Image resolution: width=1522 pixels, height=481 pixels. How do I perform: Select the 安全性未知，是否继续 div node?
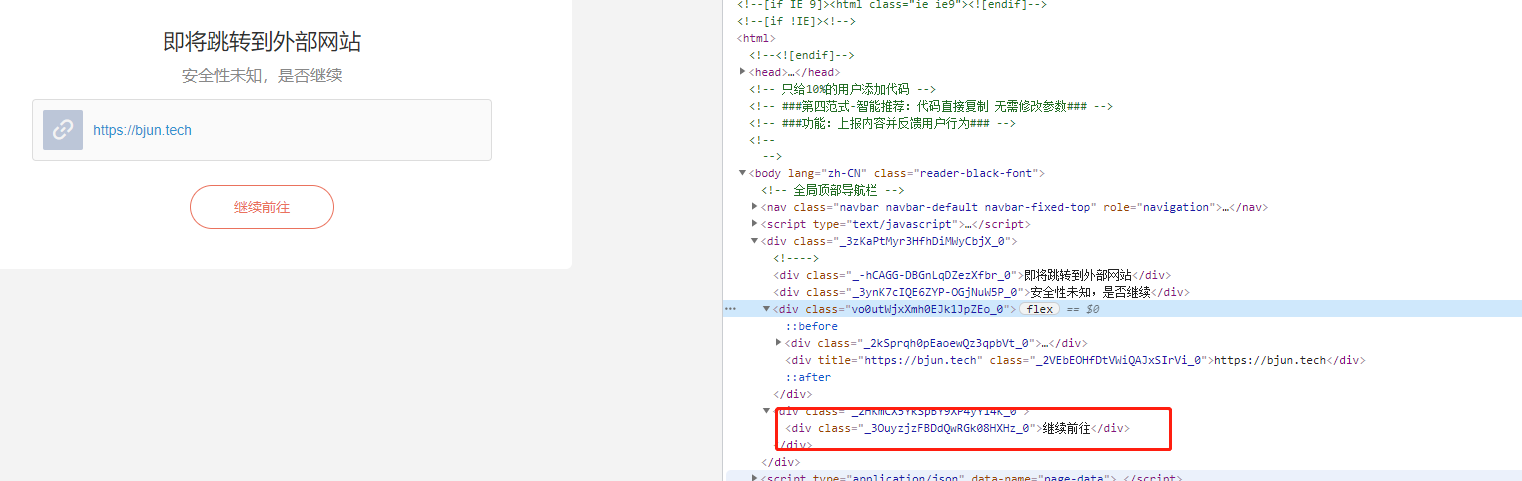[x=980, y=293]
